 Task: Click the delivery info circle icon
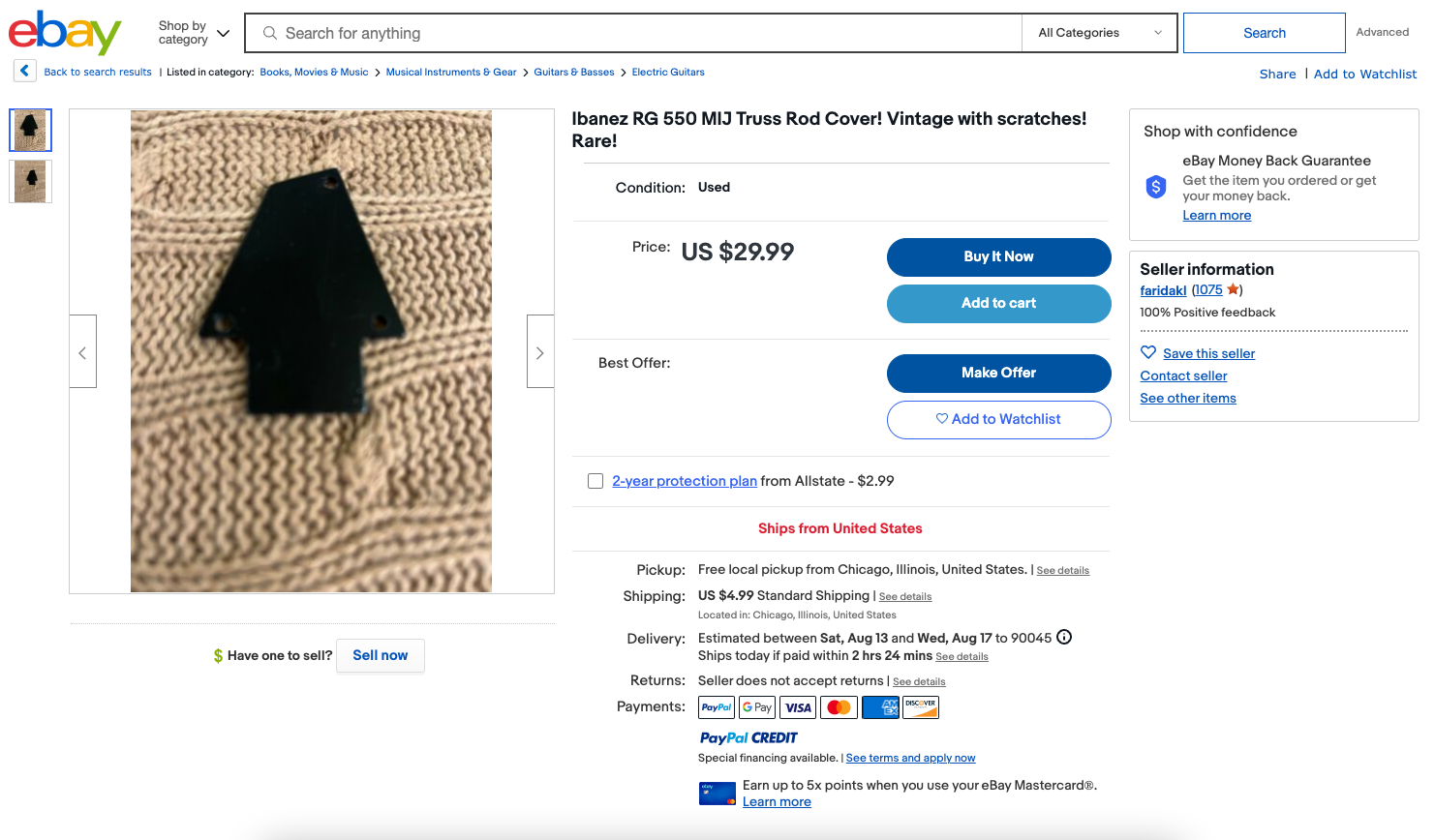(1064, 637)
